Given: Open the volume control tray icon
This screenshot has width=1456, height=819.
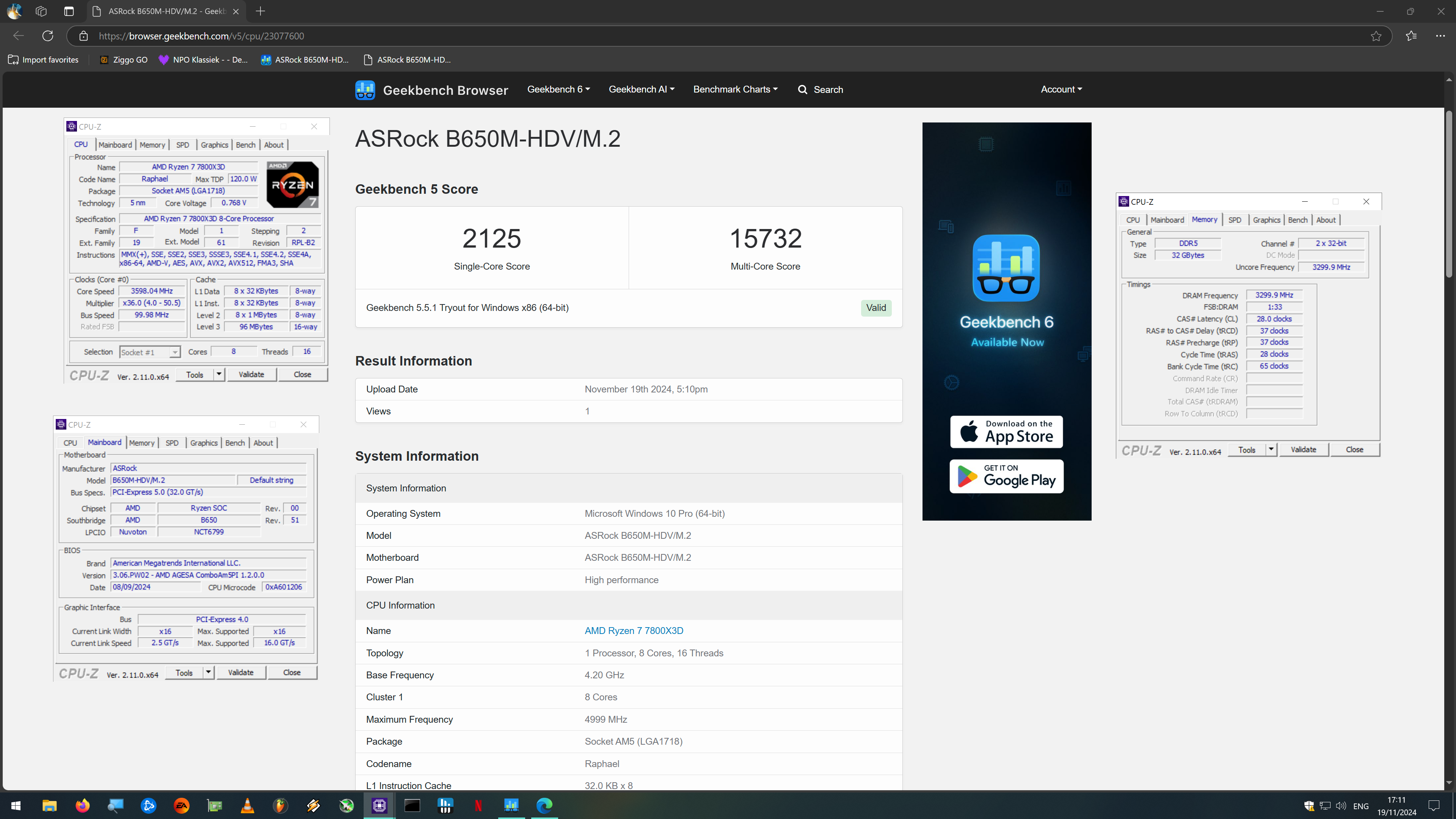Looking at the screenshot, I should 1341,806.
